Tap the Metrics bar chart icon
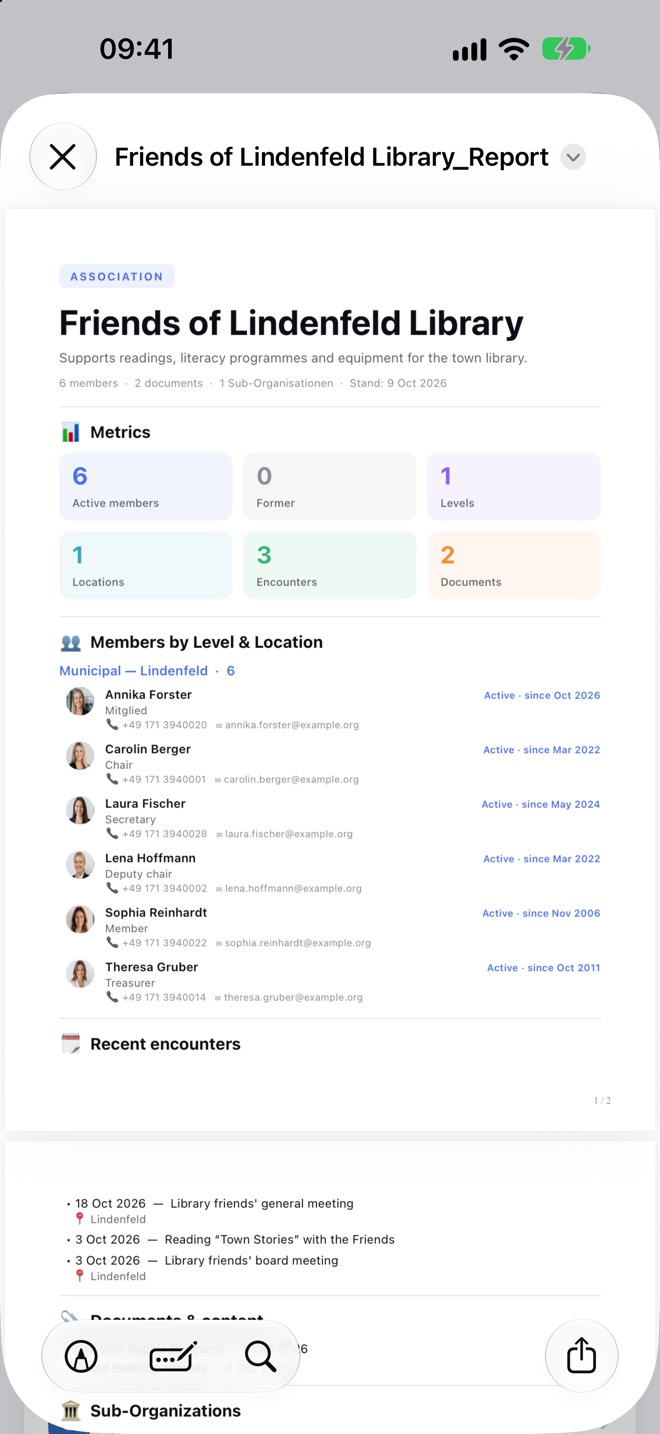The image size is (660, 1434). 70,432
